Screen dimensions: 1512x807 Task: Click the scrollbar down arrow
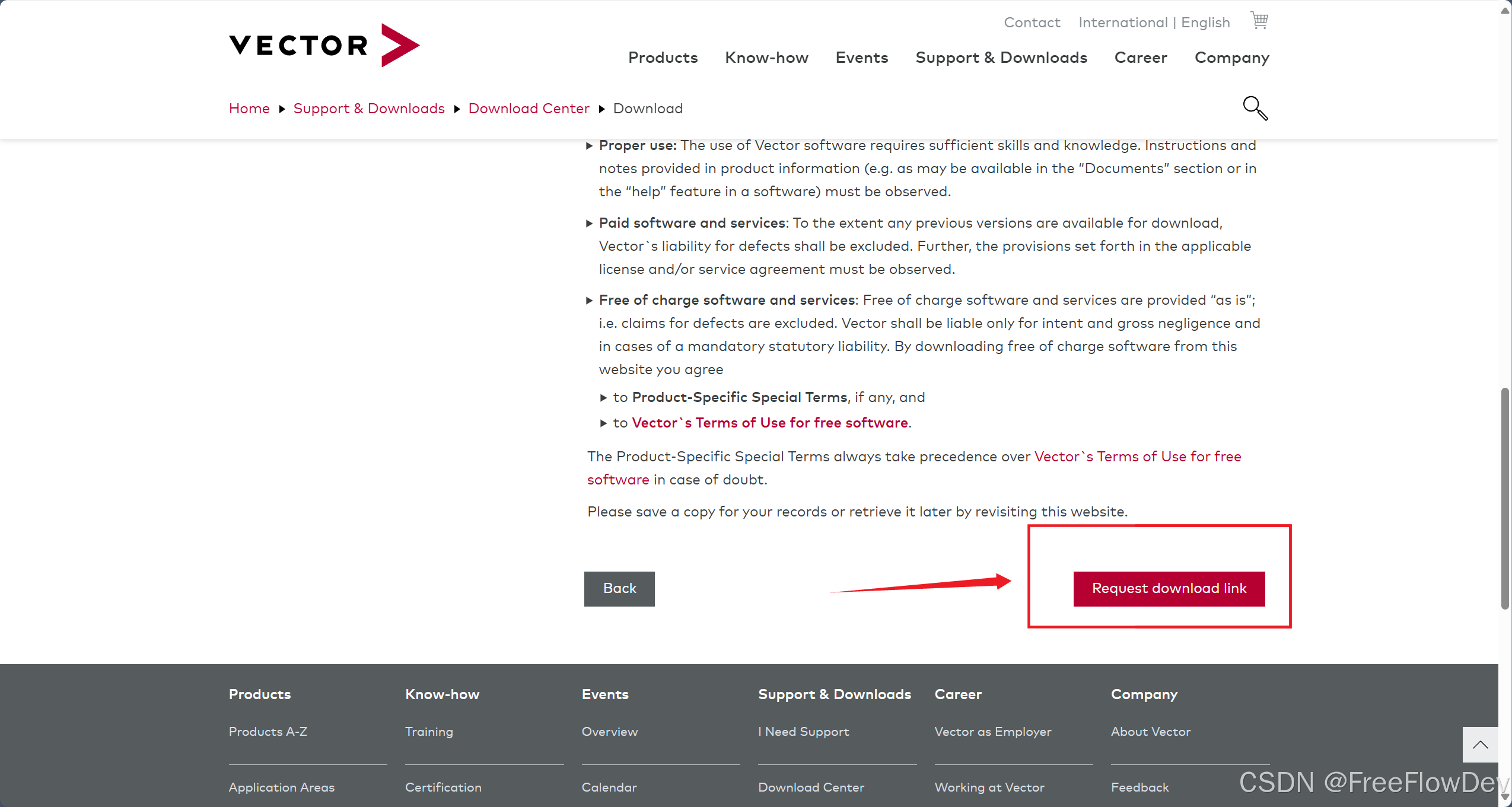[x=1505, y=797]
